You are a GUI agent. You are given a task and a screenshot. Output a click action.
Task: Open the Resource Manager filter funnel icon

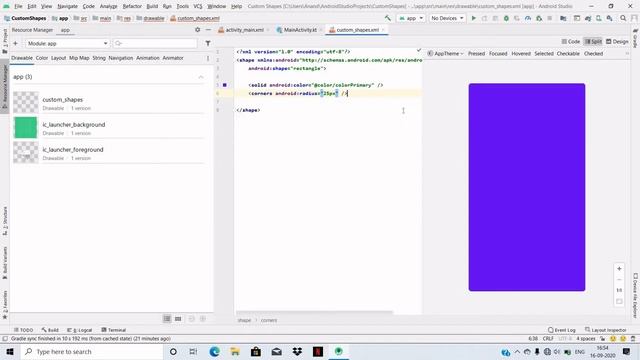click(208, 43)
